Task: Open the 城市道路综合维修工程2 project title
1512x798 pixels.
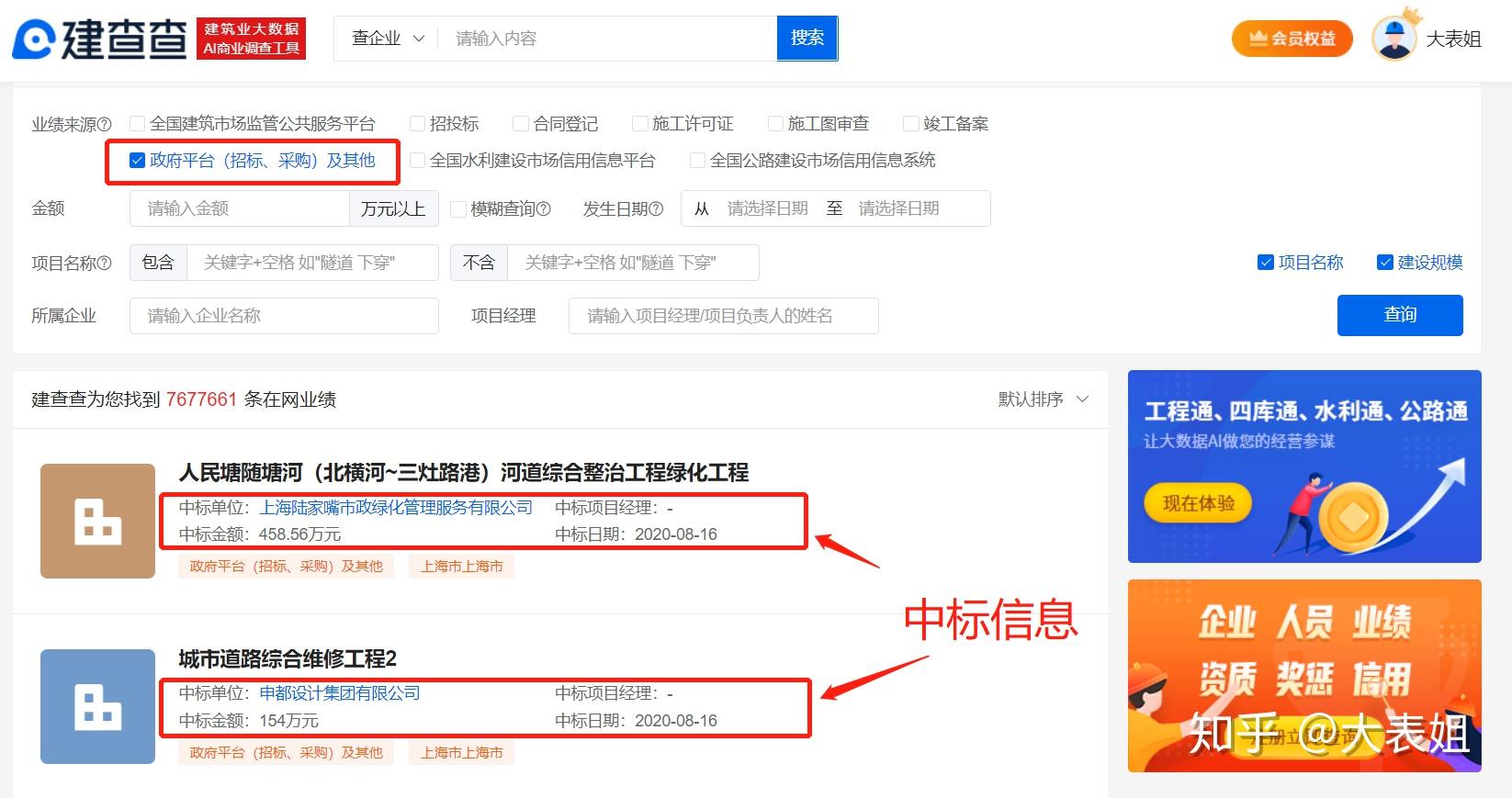Action: click(288, 658)
